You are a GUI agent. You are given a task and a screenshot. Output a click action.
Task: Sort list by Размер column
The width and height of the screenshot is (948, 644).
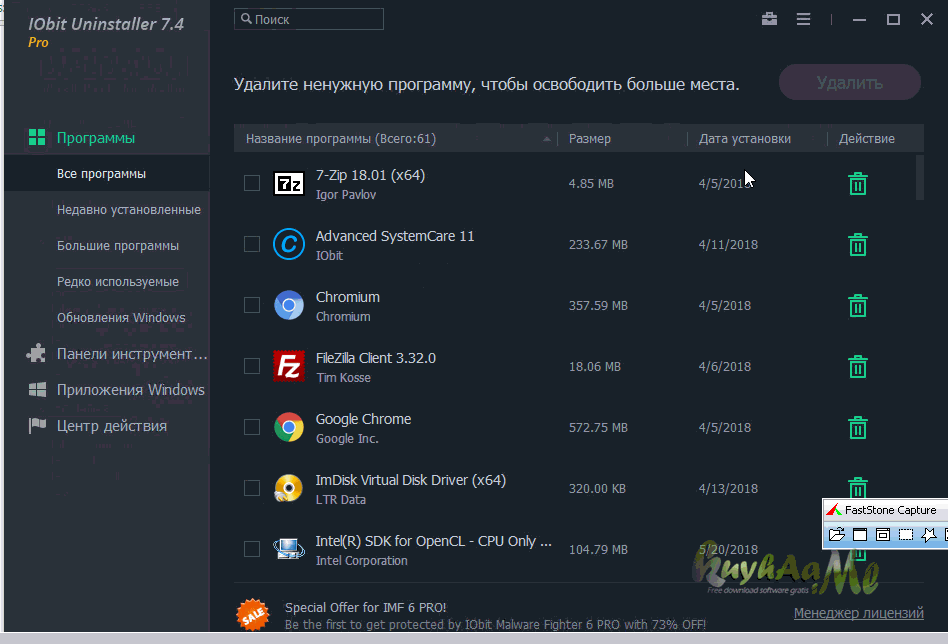coord(589,138)
